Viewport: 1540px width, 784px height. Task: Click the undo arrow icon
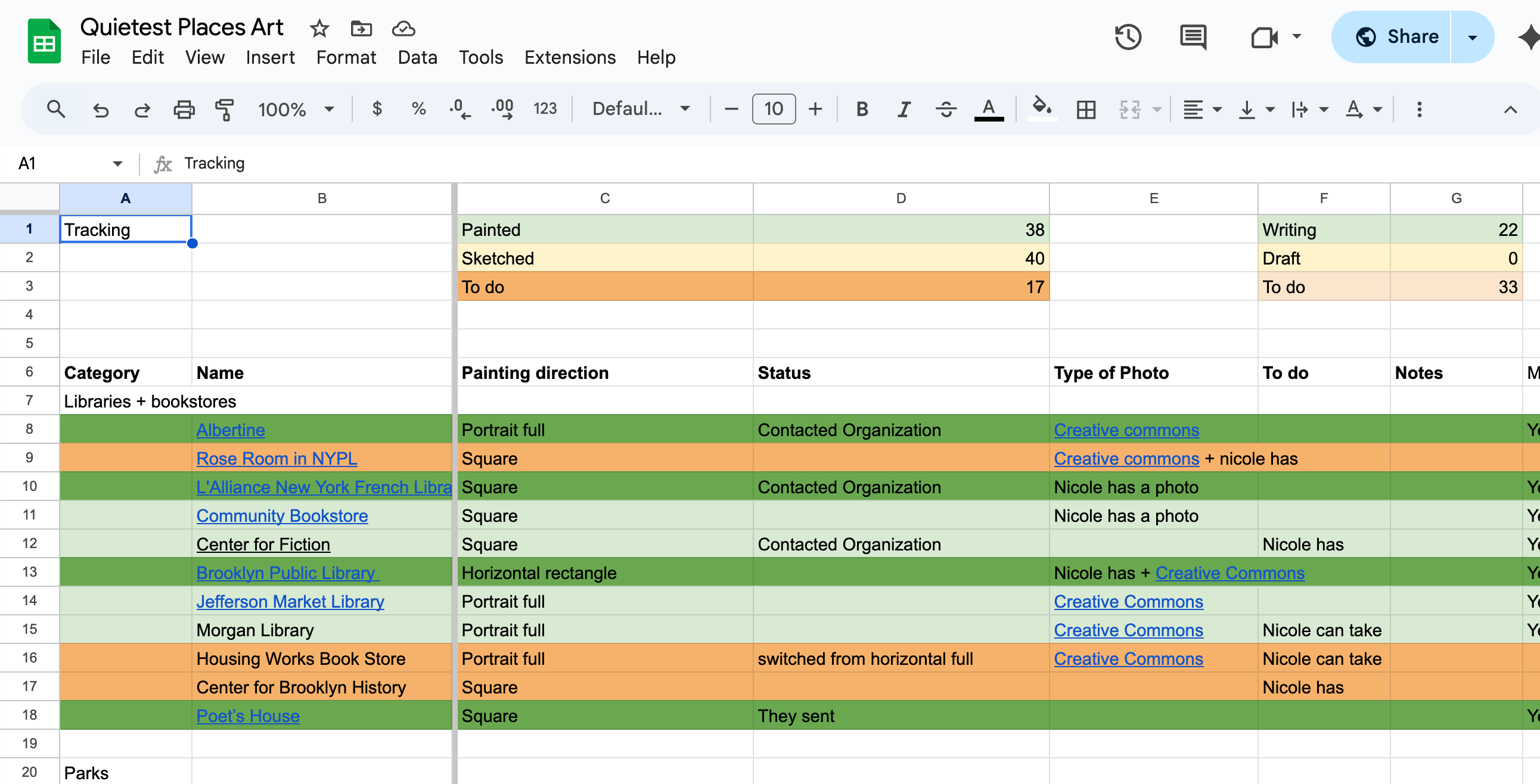pyautogui.click(x=101, y=110)
